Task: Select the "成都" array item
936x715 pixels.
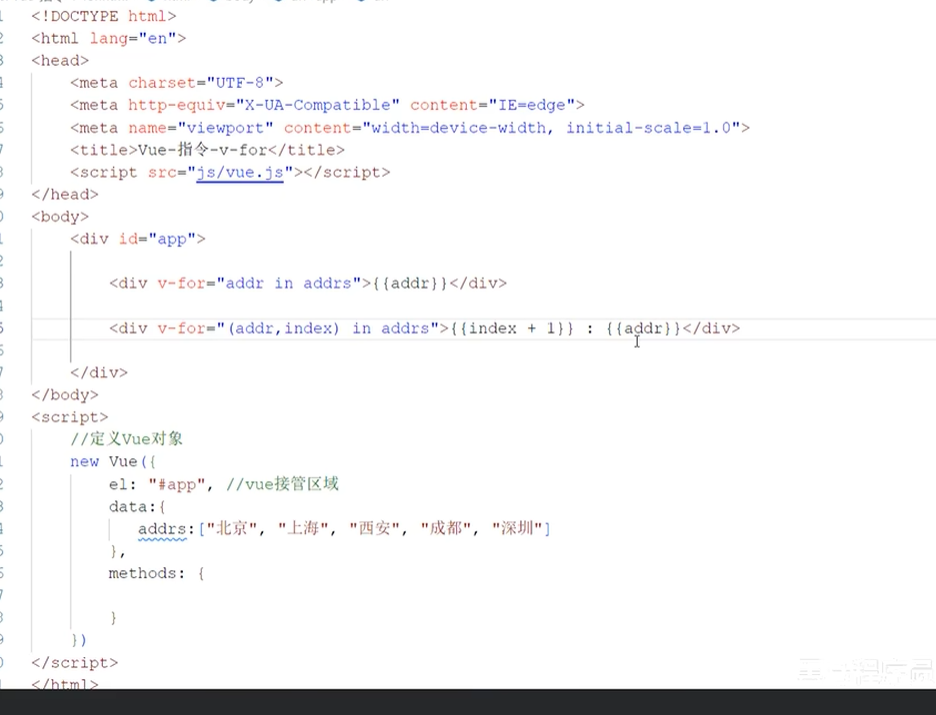Action: [446, 529]
